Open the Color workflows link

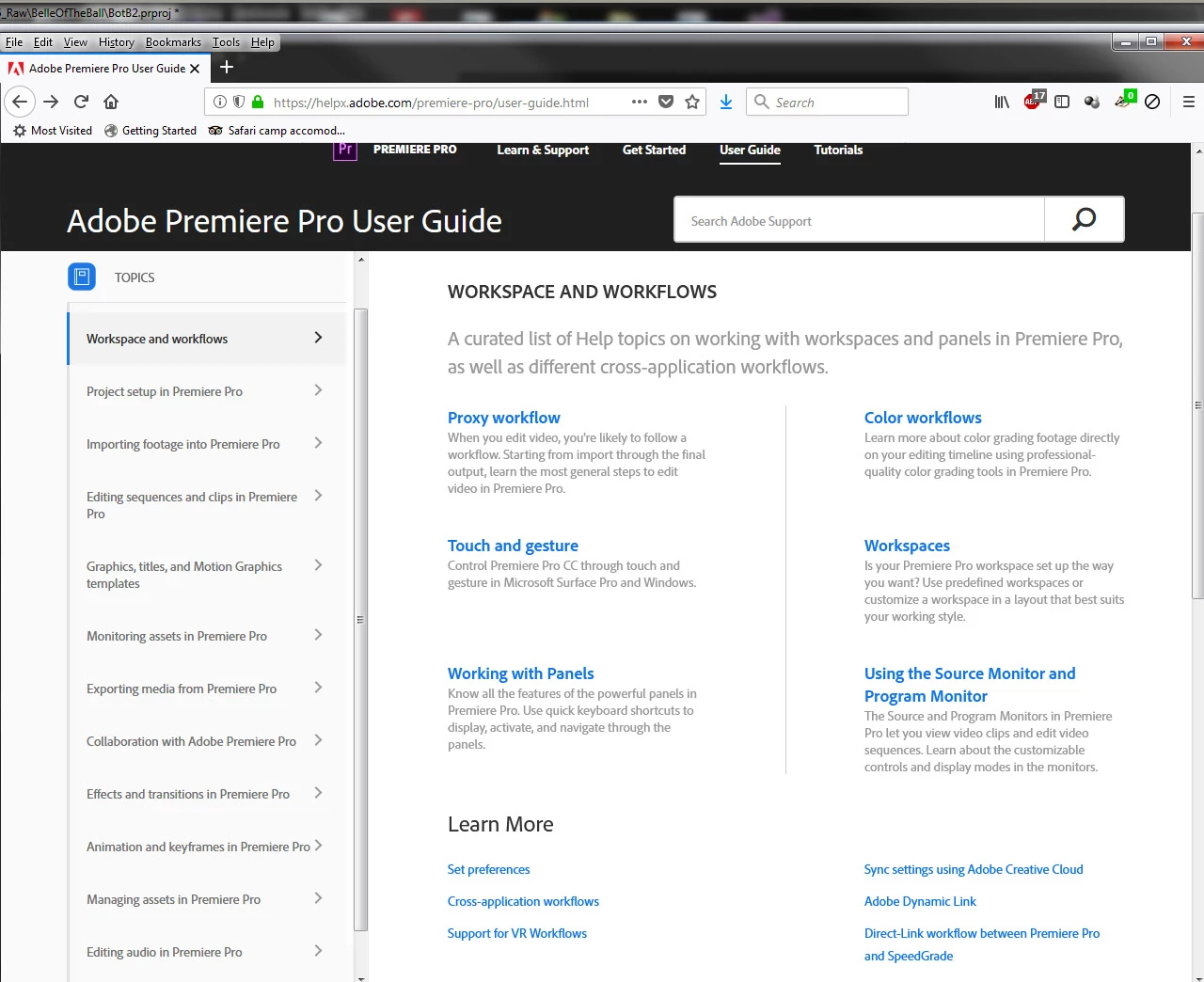(923, 418)
